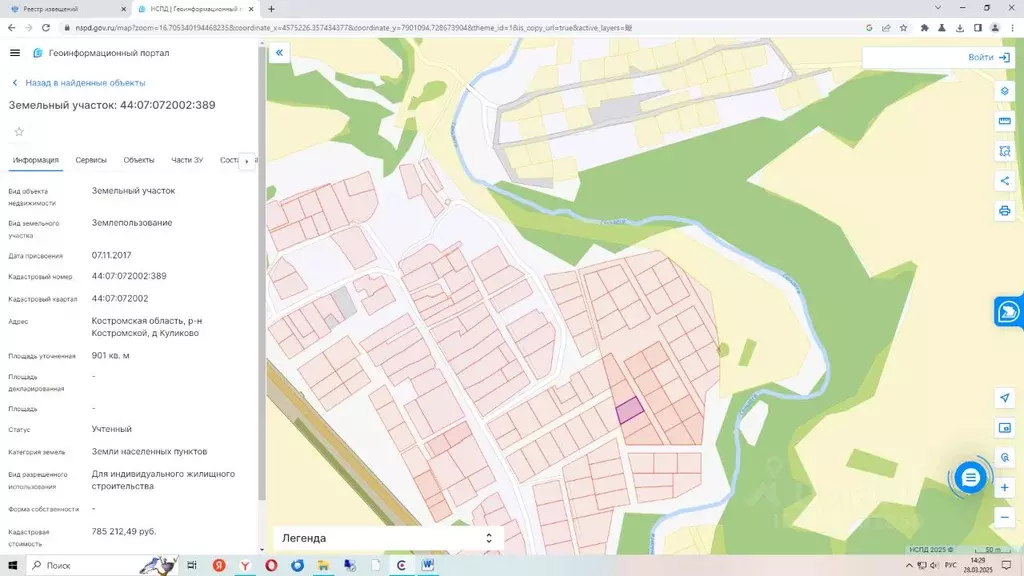1024x576 pixels.
Task: Center map on my location
Action: pyautogui.click(x=1004, y=398)
